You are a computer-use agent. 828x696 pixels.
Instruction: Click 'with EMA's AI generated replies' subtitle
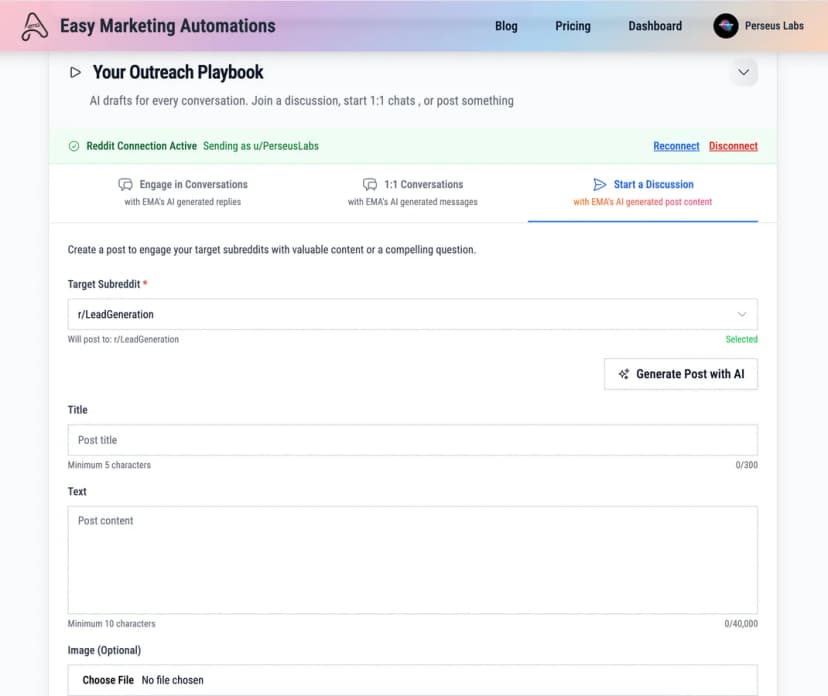click(183, 202)
